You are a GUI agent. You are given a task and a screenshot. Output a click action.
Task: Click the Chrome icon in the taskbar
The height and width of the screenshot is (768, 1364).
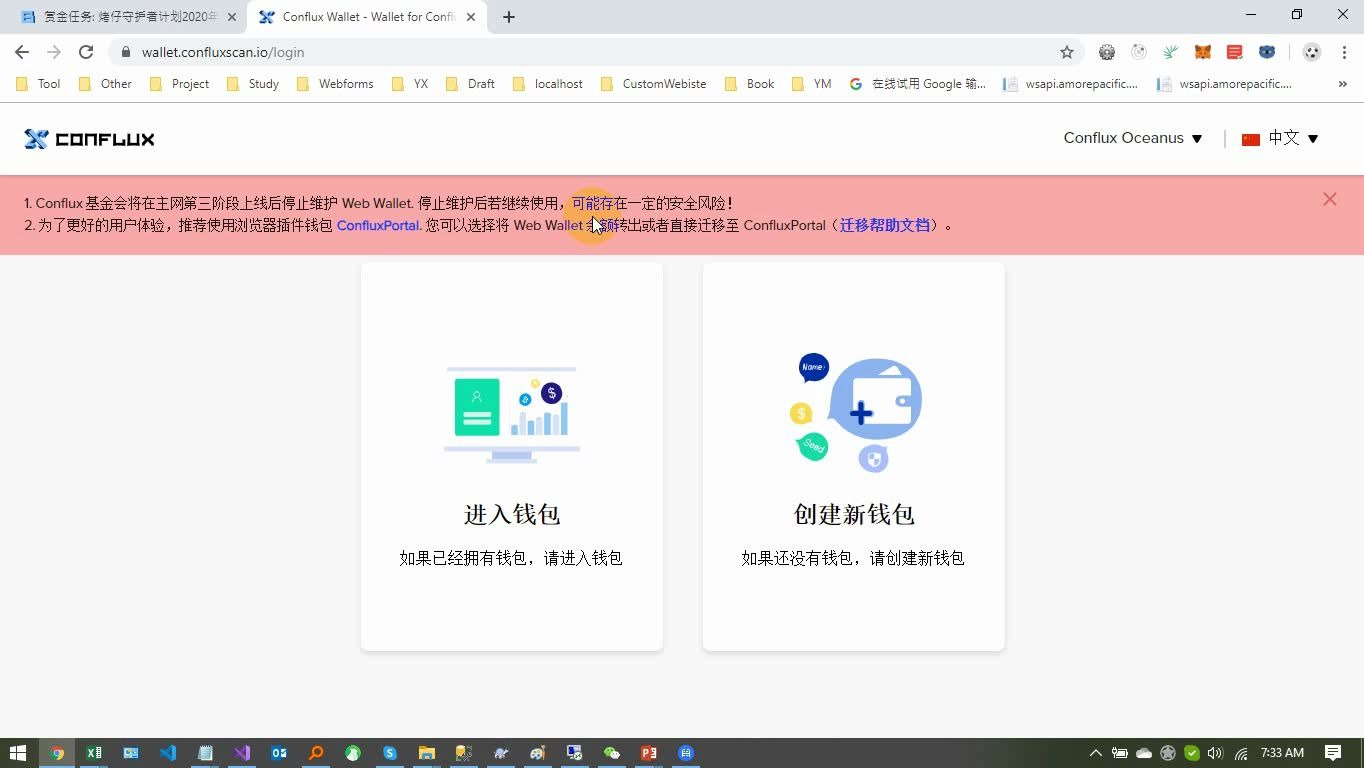[x=57, y=753]
